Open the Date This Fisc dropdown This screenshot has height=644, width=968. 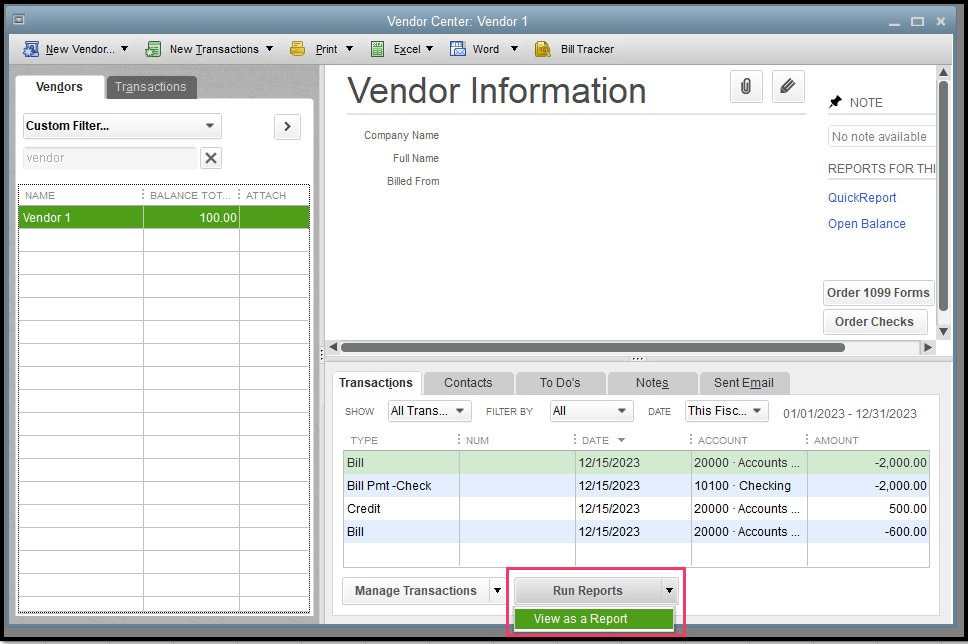point(726,411)
